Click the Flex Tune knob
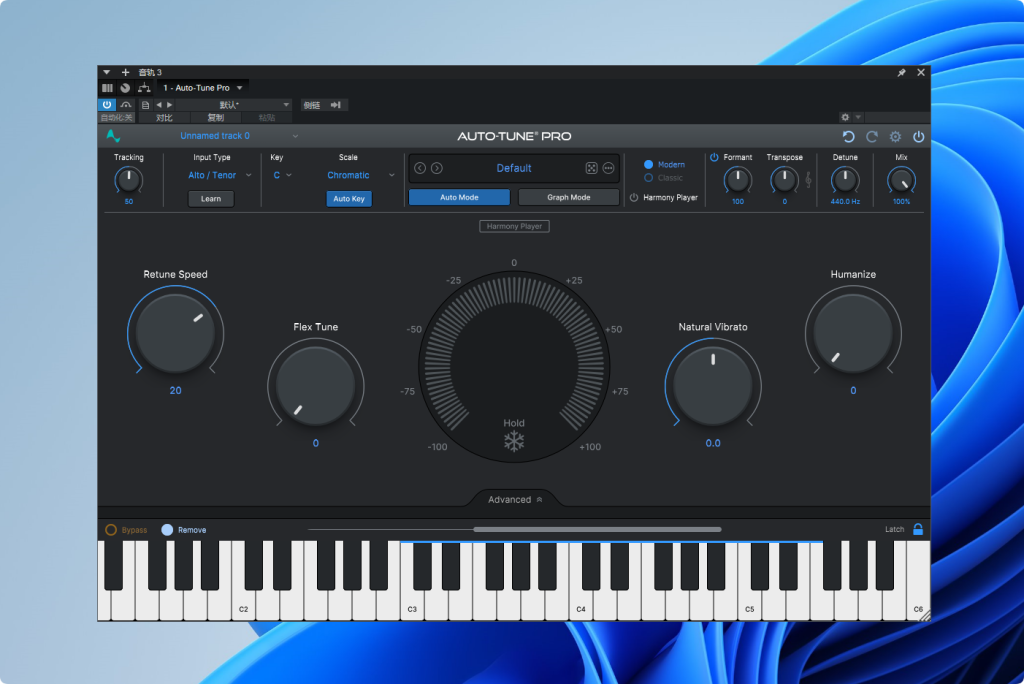This screenshot has height=684, width=1024. pos(315,385)
